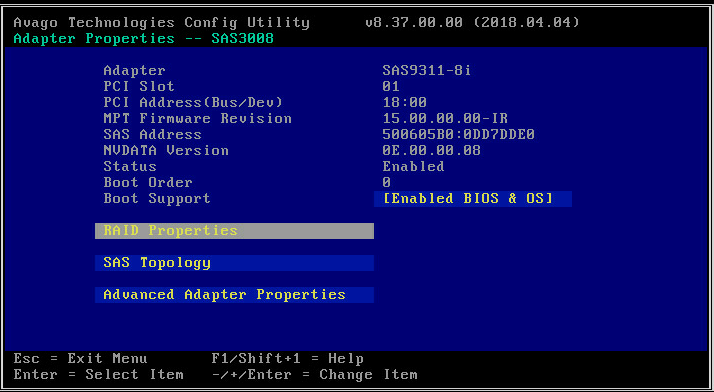The image size is (714, 392).
Task: Change the Enabled BIOS & OS boot support field
Action: pyautogui.click(x=473, y=199)
